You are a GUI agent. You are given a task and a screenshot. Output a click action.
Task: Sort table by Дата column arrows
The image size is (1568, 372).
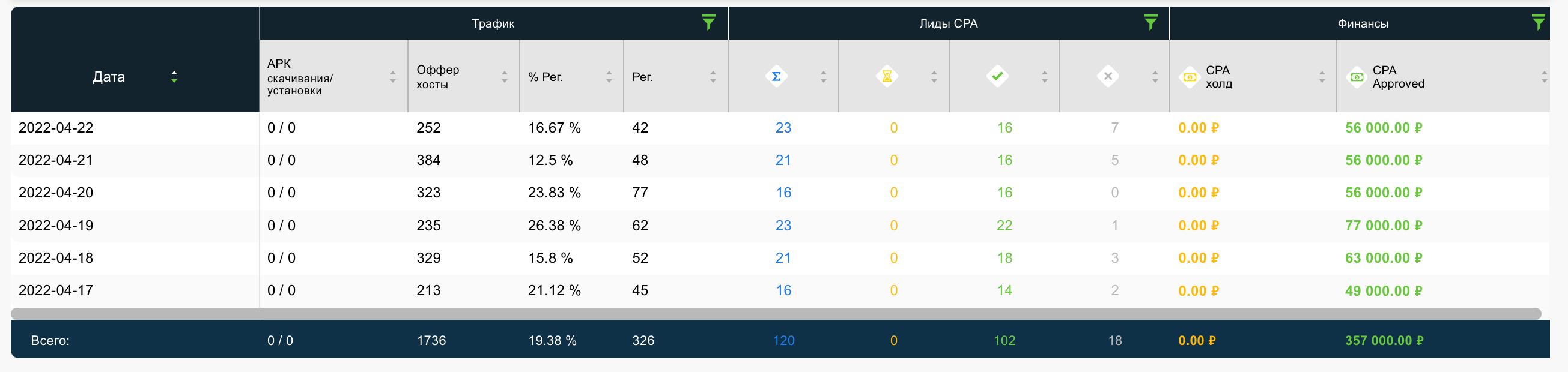click(x=174, y=77)
